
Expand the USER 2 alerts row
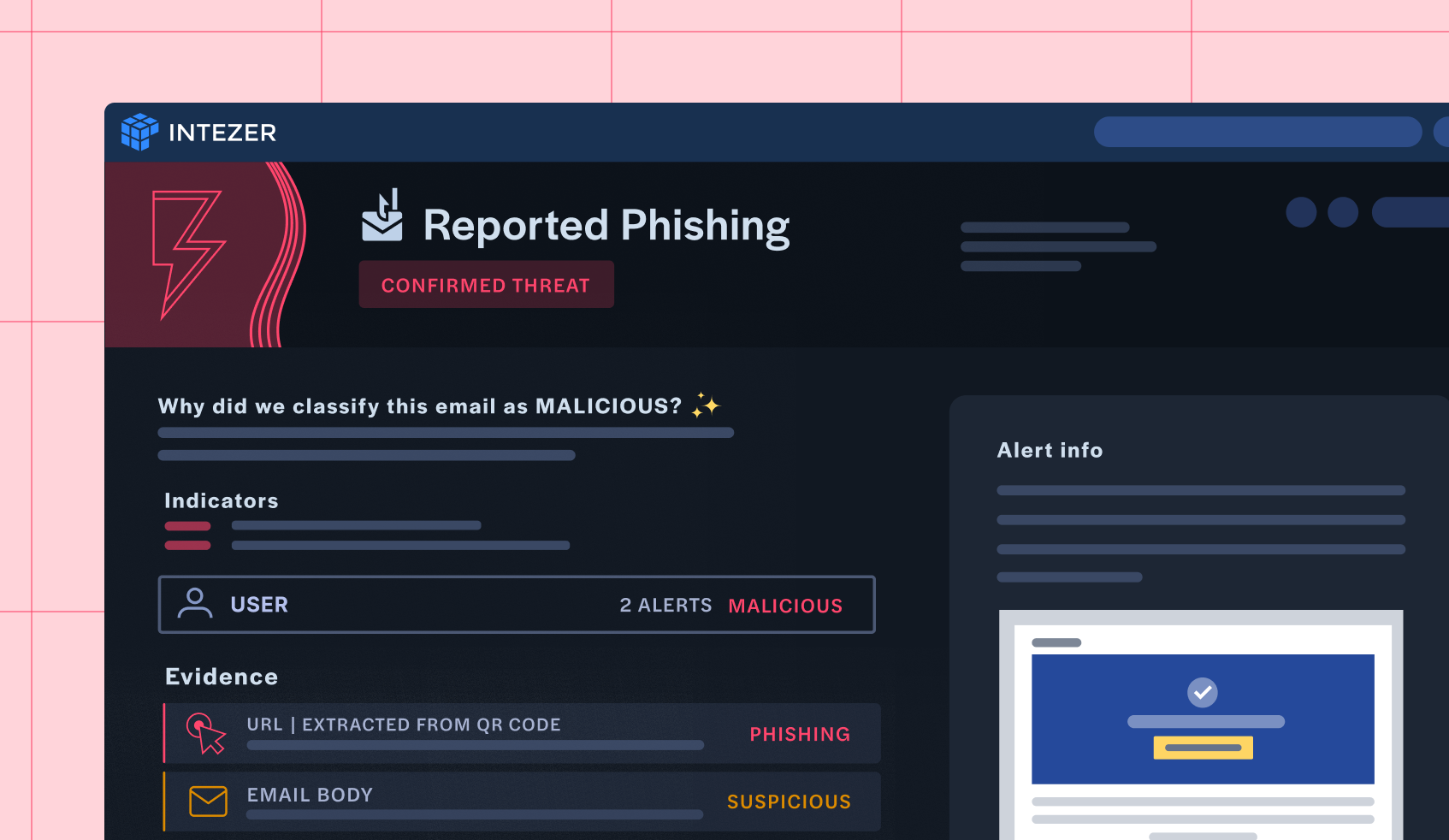pos(517,605)
